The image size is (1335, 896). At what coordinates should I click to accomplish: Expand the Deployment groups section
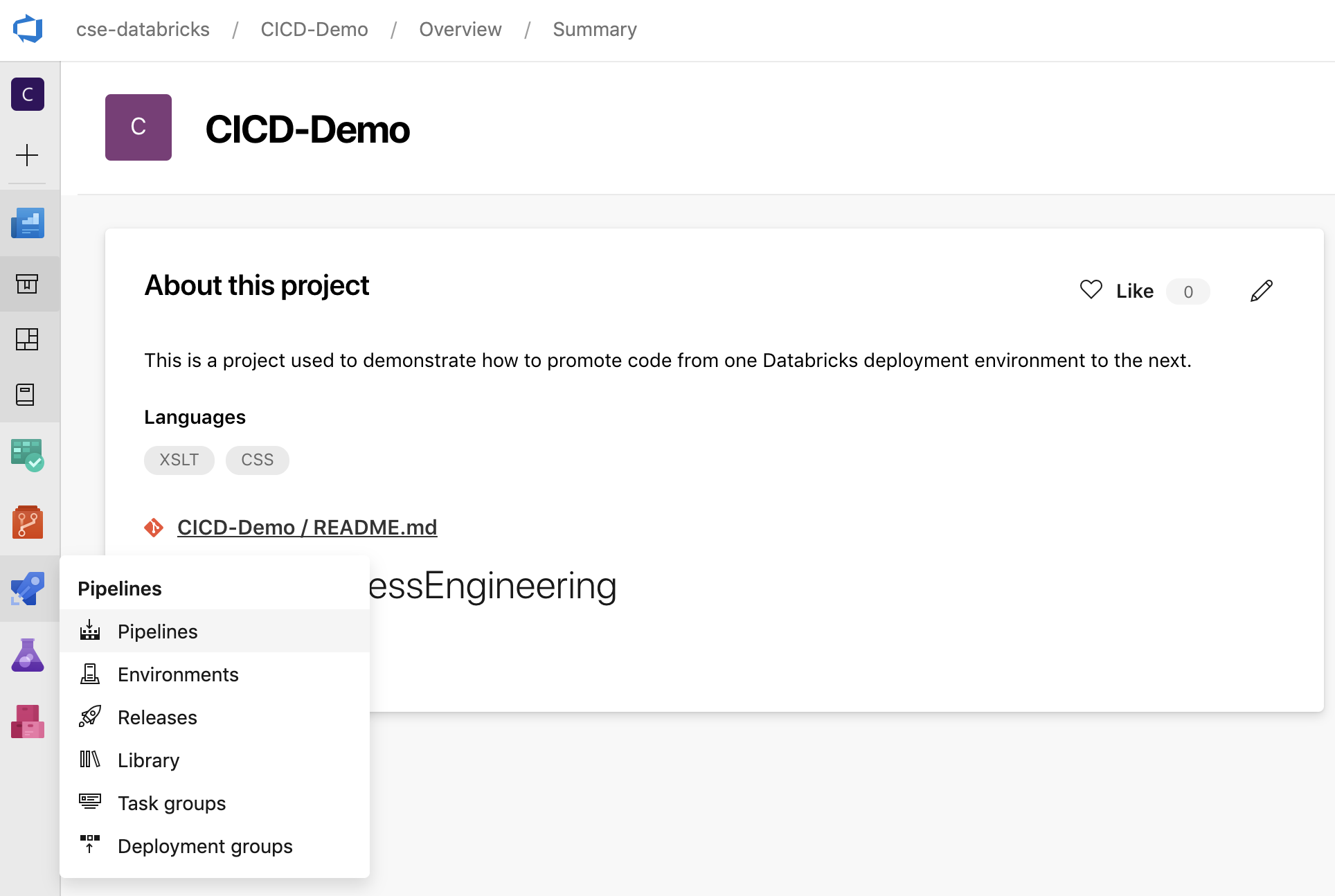[204, 845]
